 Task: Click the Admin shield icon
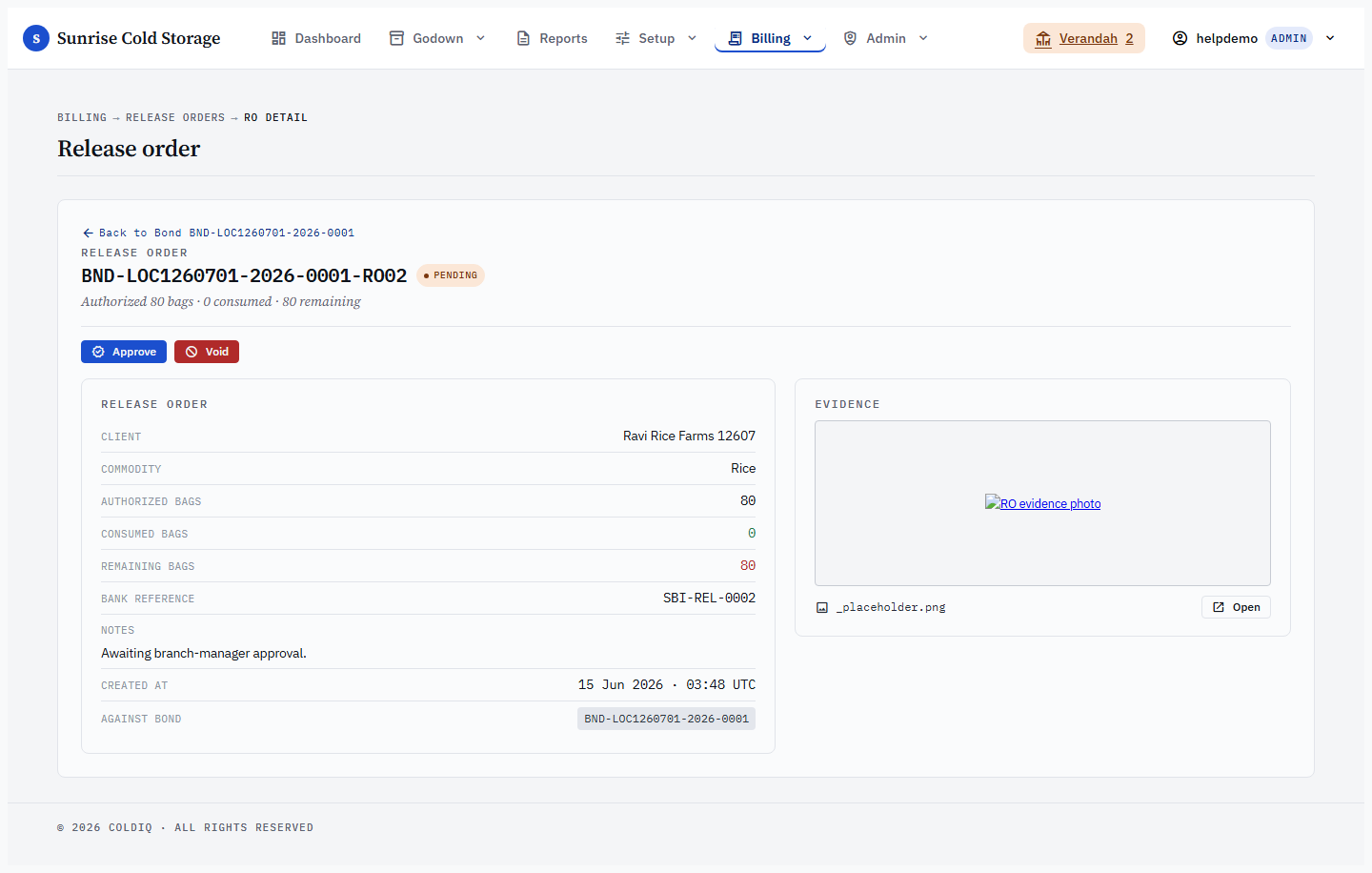[x=850, y=38]
